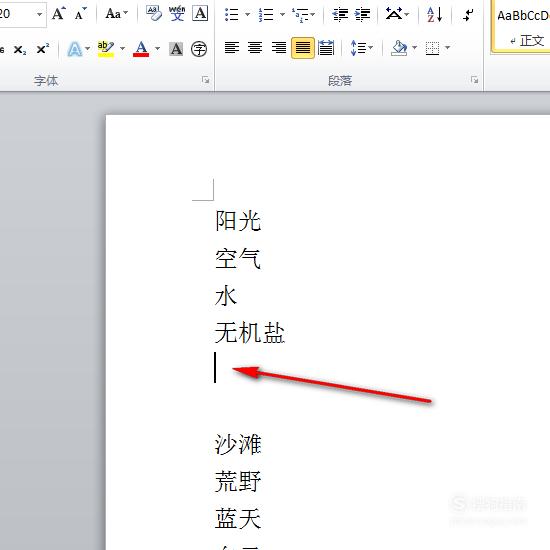This screenshot has height=550, width=550.
Task: Toggle Show/Hide formatting marks
Action: point(468,14)
